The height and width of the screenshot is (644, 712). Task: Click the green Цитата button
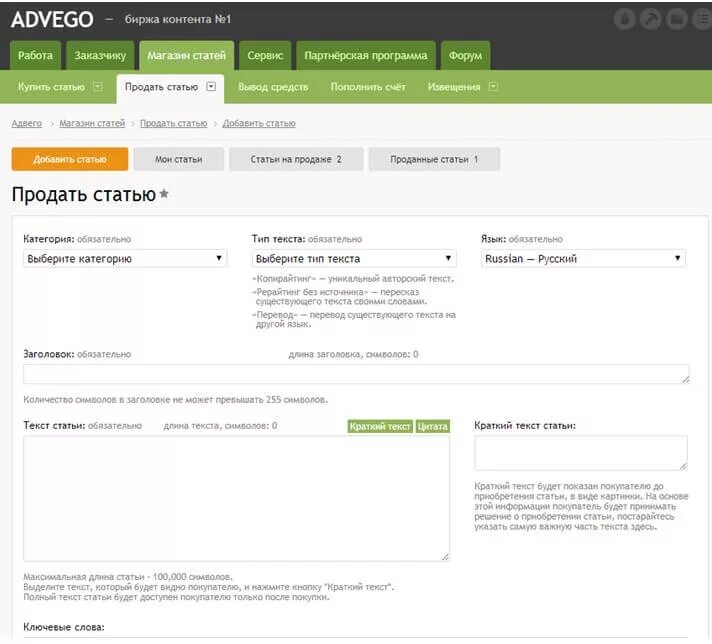(432, 426)
